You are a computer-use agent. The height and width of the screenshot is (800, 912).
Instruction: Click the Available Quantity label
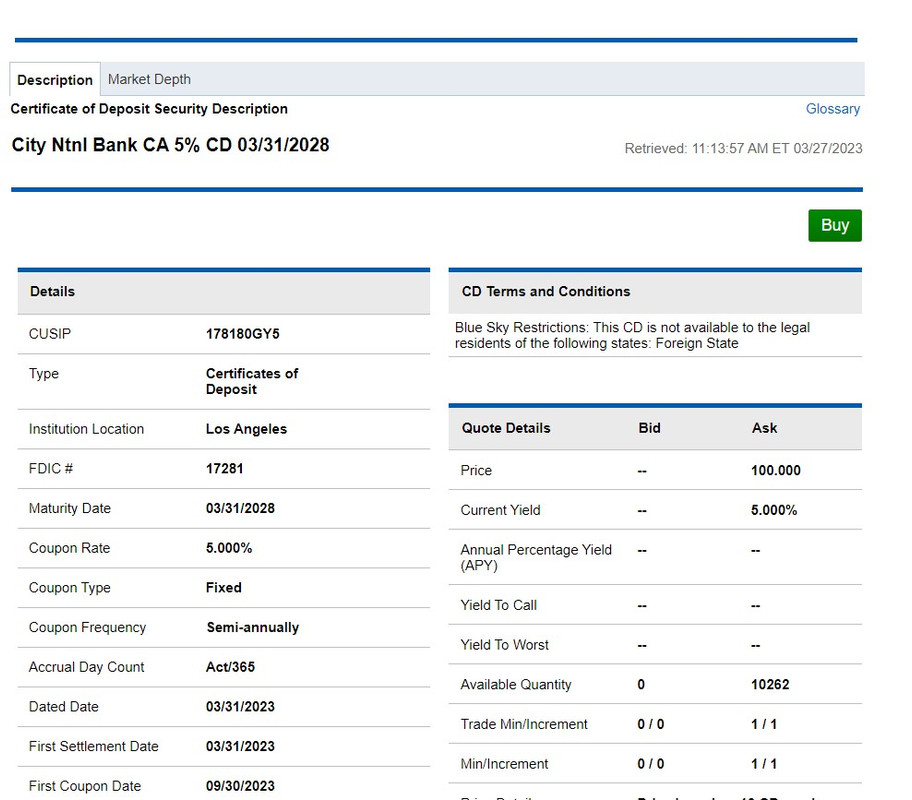pos(516,684)
